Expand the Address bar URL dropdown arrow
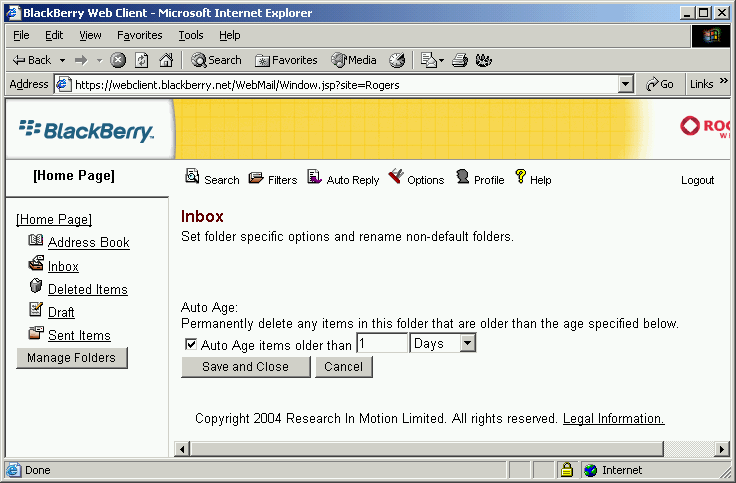 click(625, 84)
